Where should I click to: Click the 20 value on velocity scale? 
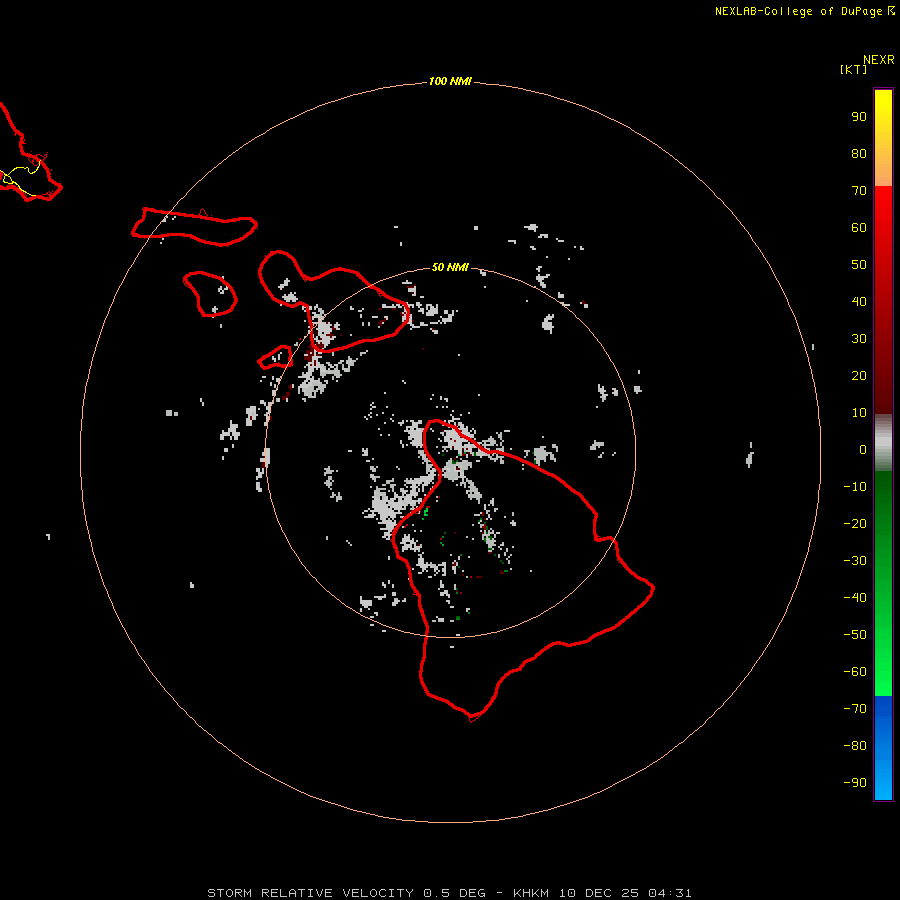point(859,376)
